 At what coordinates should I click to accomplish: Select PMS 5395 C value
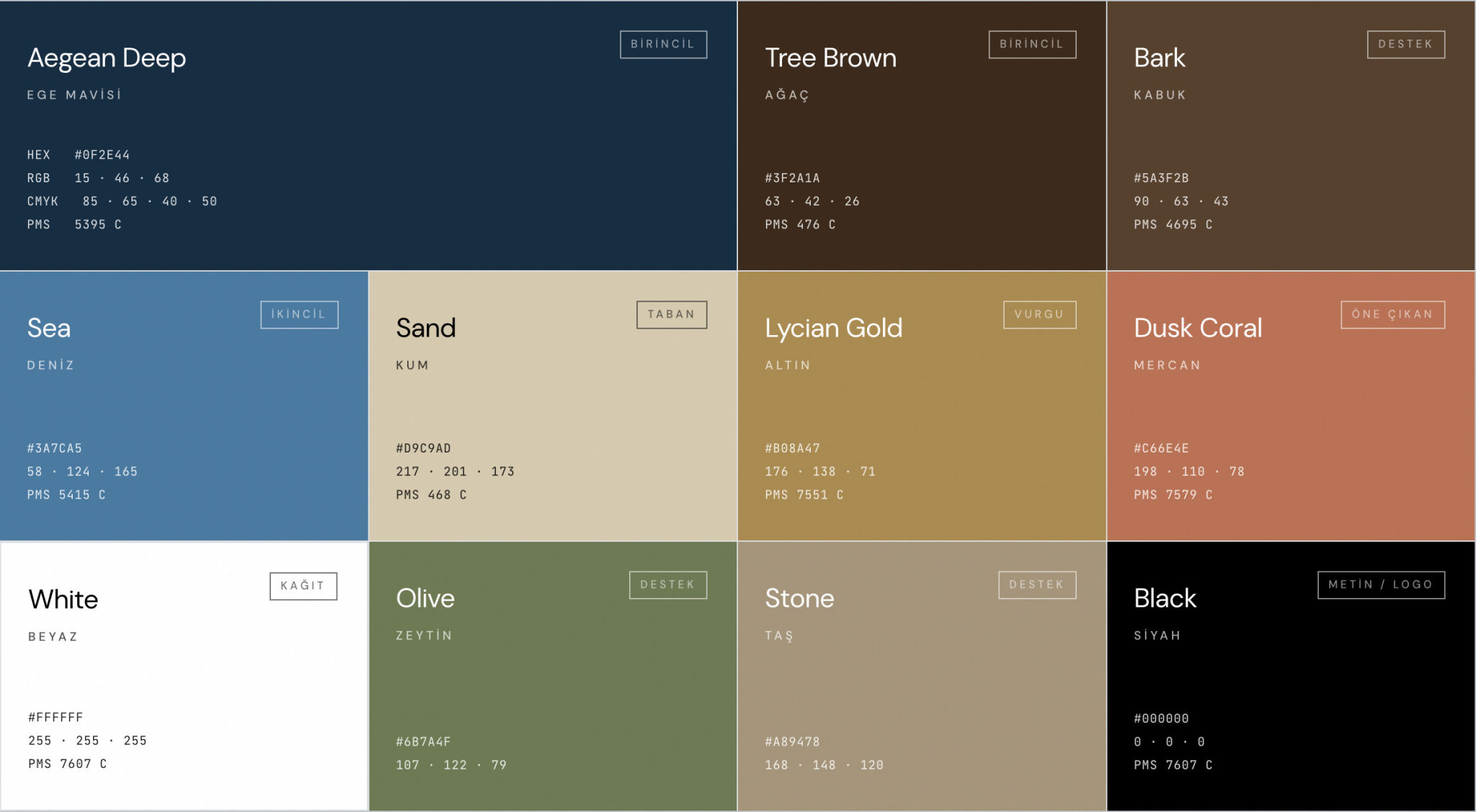click(98, 224)
